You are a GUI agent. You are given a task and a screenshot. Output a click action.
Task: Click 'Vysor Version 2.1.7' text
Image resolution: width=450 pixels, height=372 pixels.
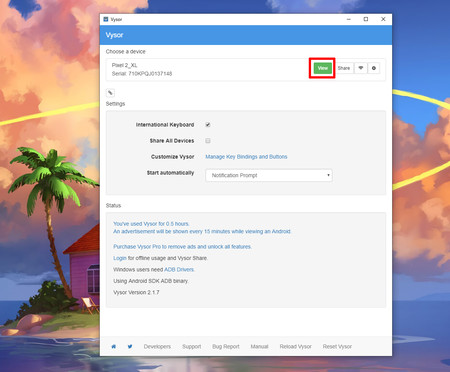point(136,292)
